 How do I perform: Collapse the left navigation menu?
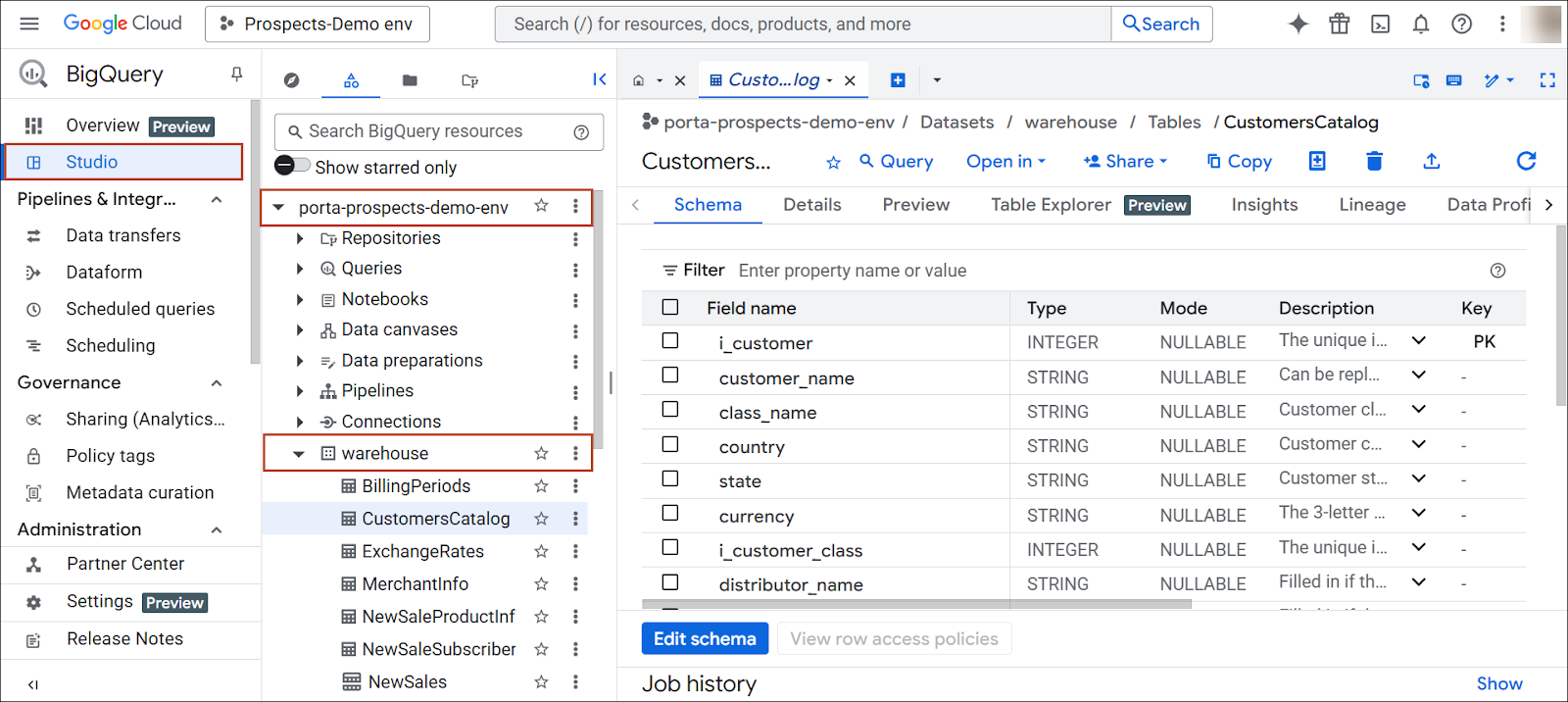tap(33, 684)
